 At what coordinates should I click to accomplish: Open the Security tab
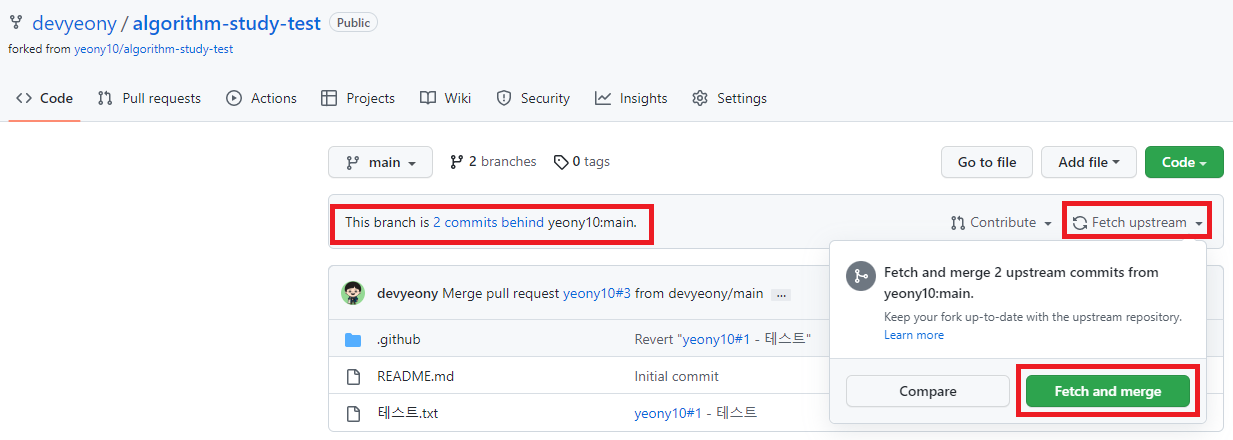coord(533,98)
